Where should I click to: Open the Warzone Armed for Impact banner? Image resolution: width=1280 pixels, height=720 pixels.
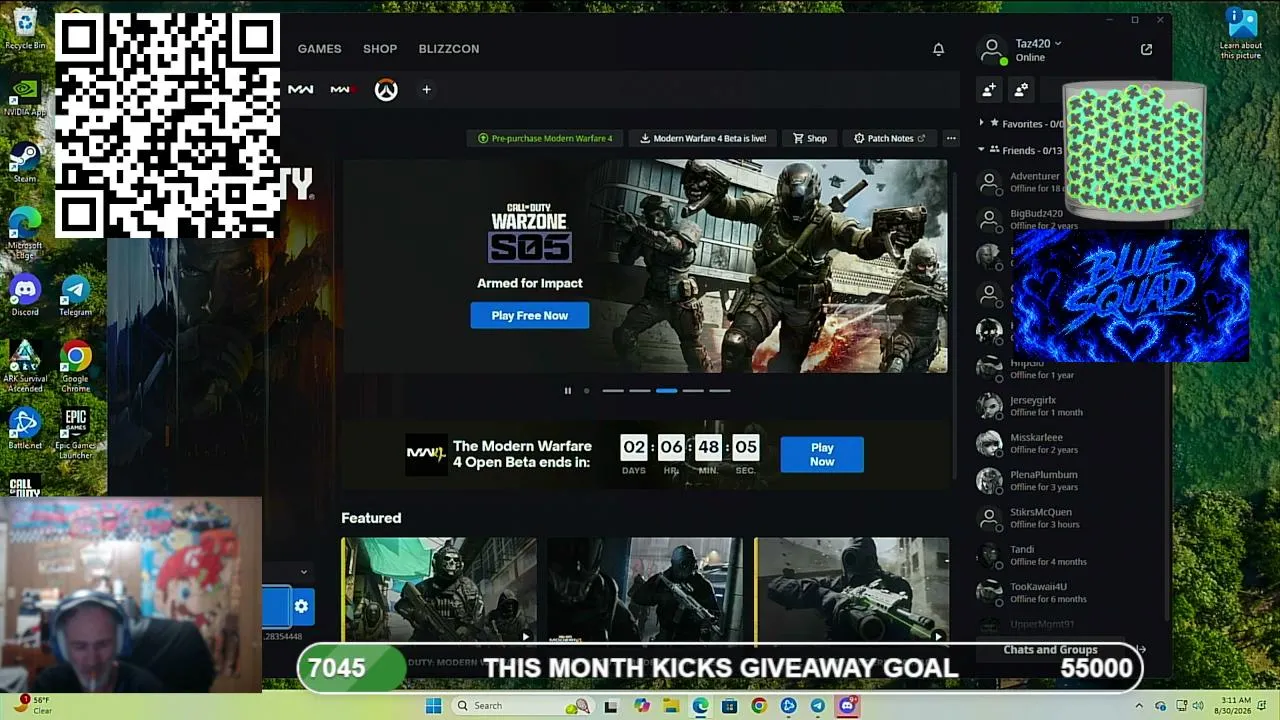tap(645, 266)
